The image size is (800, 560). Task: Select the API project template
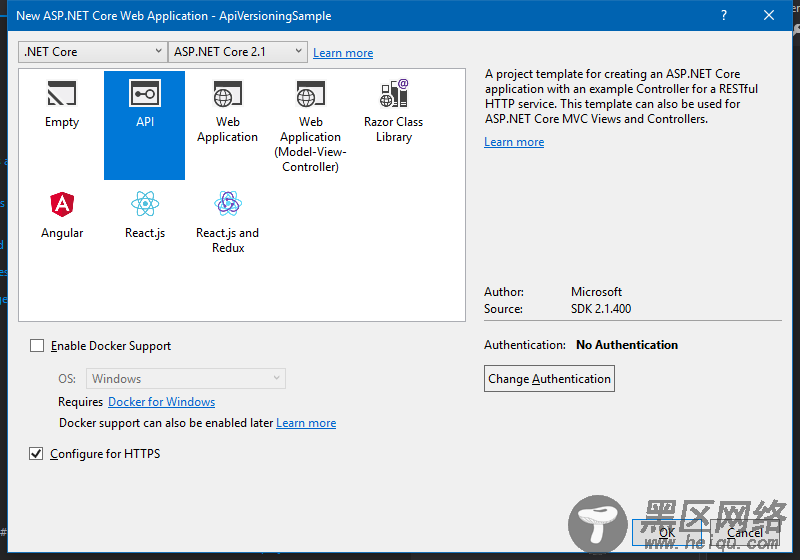point(144,125)
